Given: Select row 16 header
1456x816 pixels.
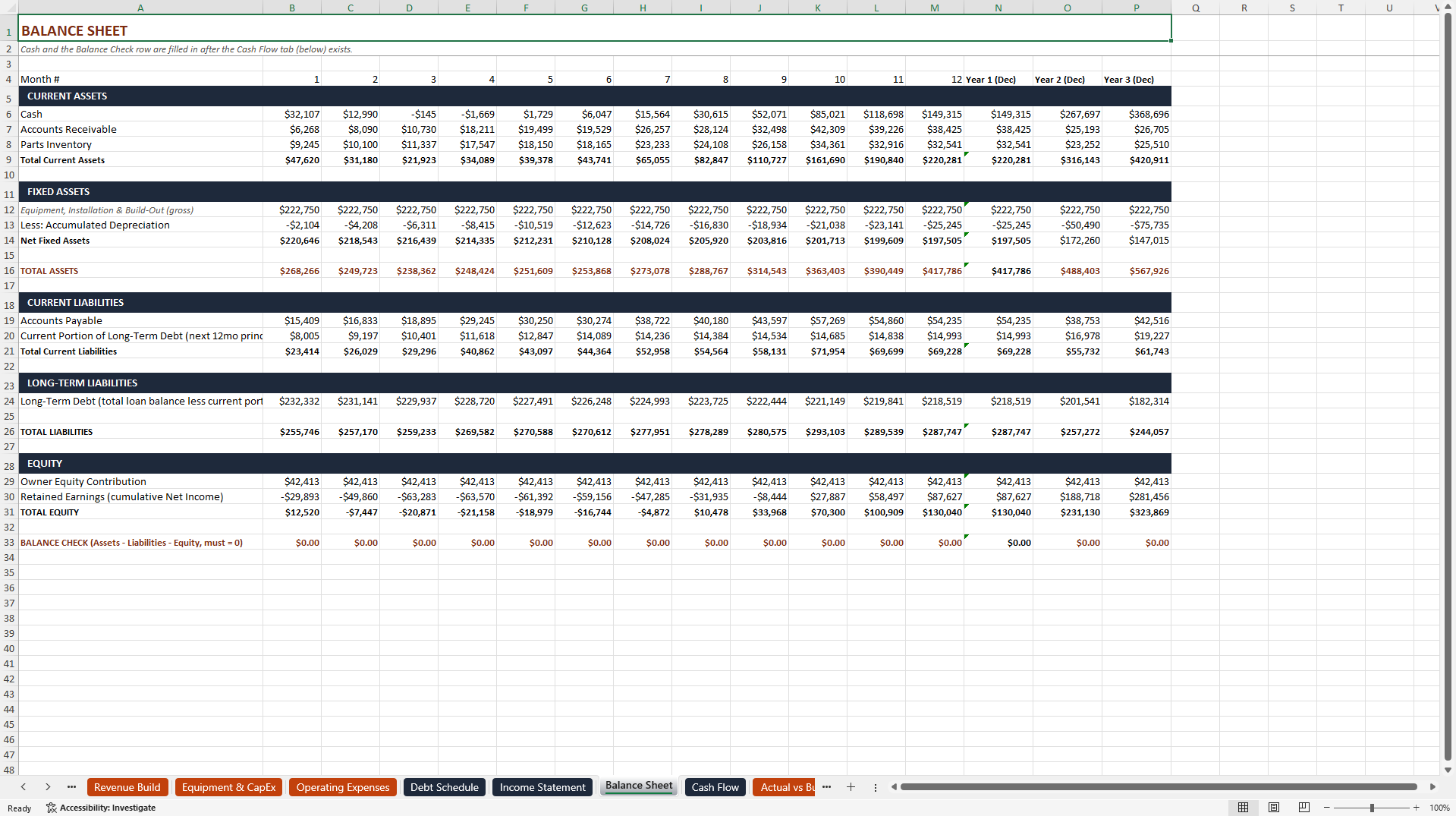Looking at the screenshot, I should [9, 271].
